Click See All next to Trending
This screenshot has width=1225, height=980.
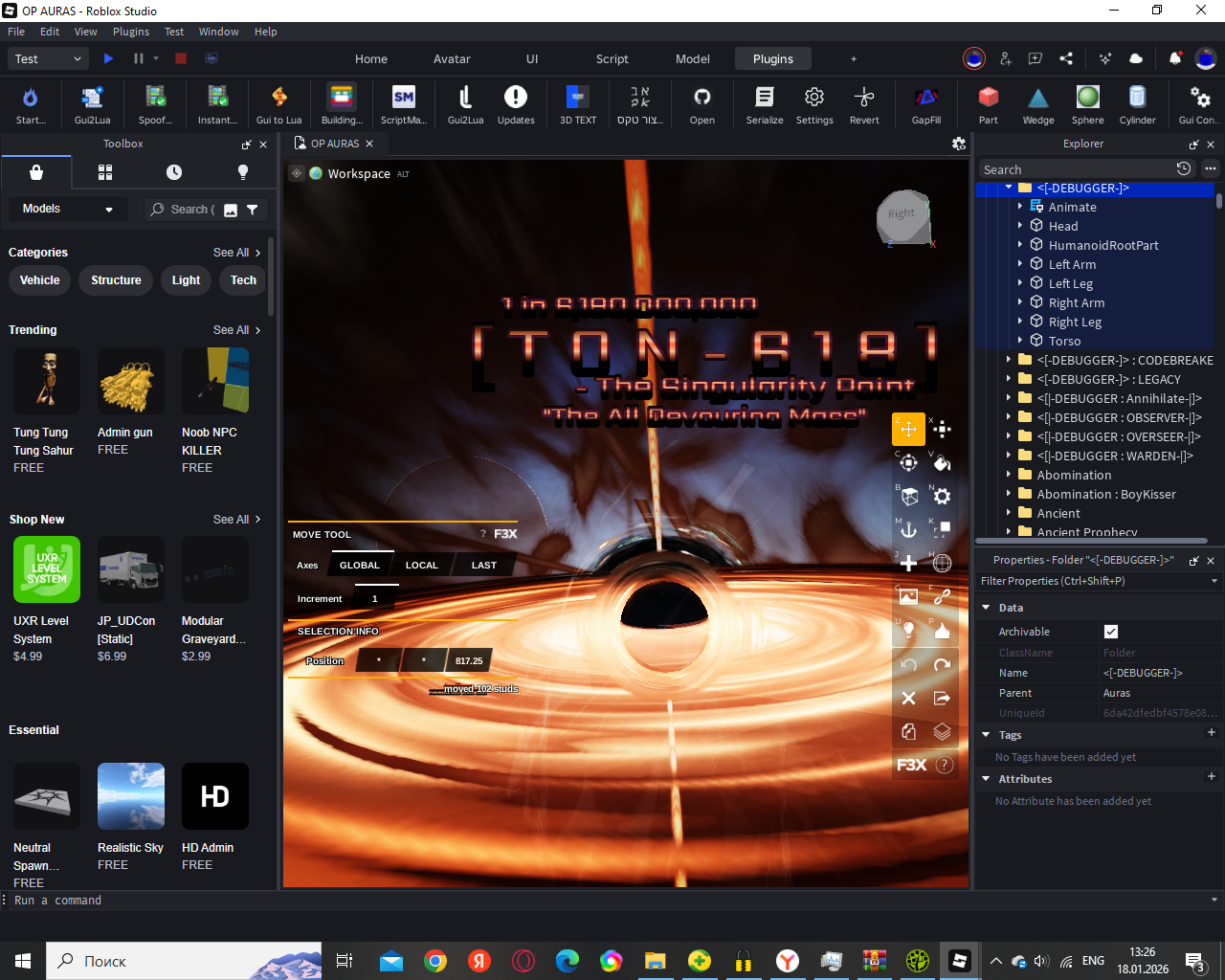pyautogui.click(x=236, y=330)
